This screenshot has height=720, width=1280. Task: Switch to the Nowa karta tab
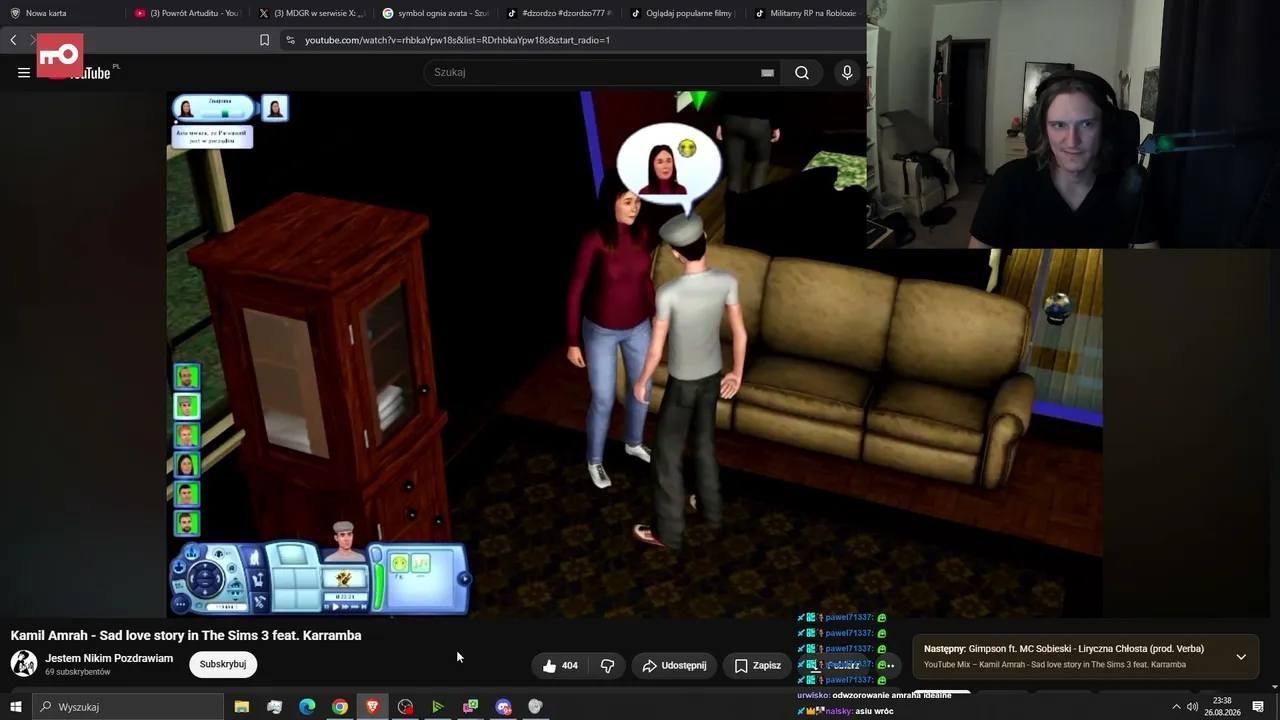62,13
